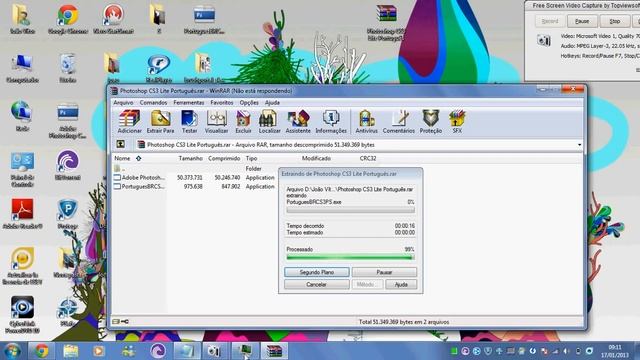Click the camera icon in video capture window
Image resolution: width=640 pixels, height=360 pixels.
click(x=544, y=40)
